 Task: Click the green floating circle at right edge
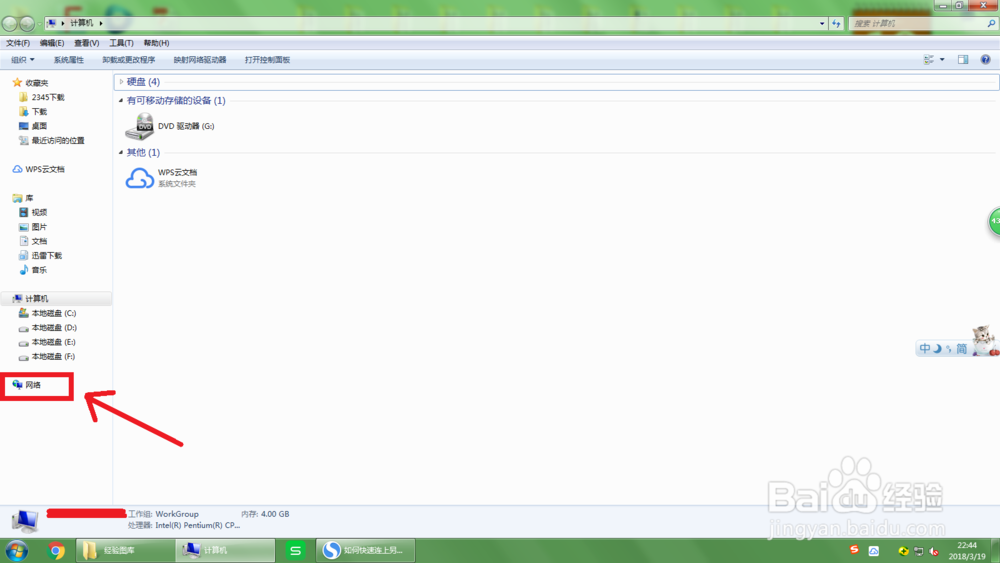pos(994,221)
